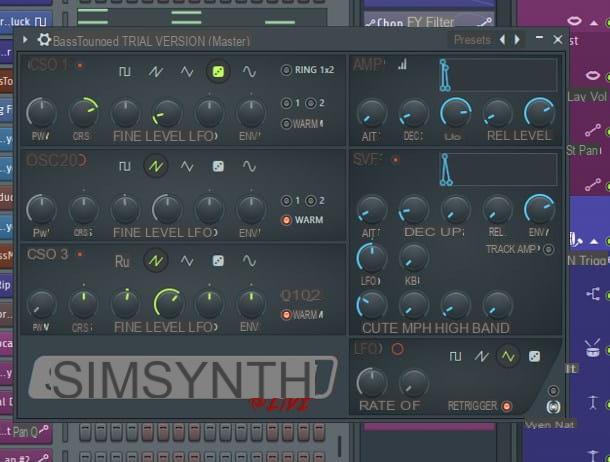Viewport: 610px width, 462px height.
Task: Click the SVF filter KB knob
Action: (x=414, y=258)
